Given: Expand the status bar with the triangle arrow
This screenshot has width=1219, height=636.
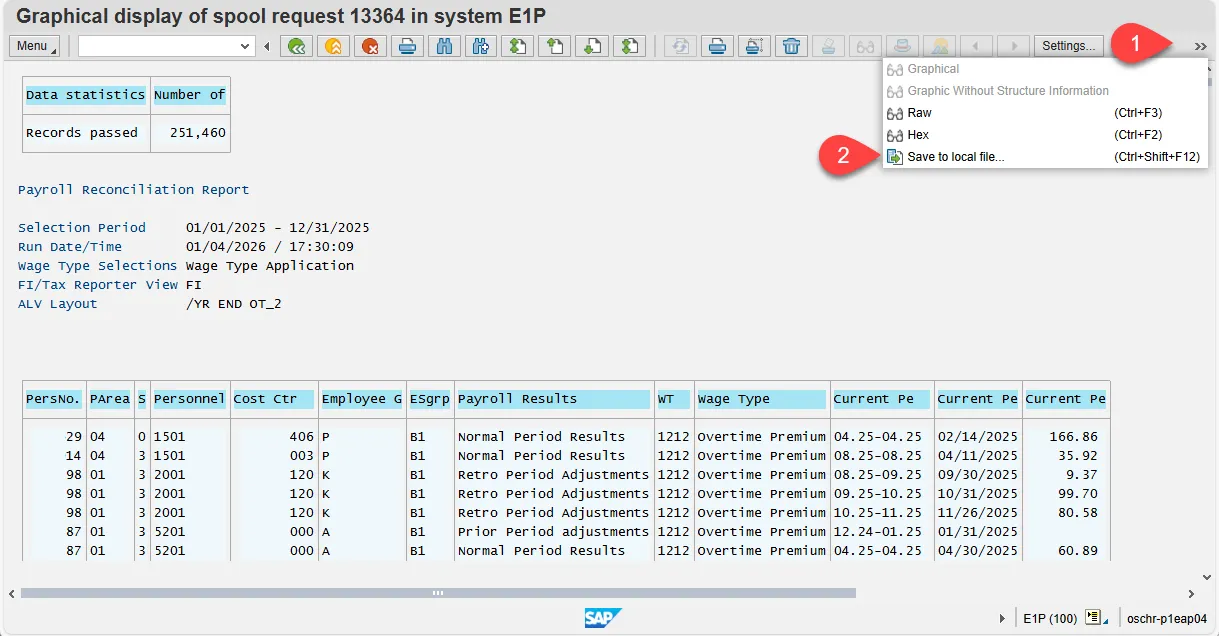Looking at the screenshot, I should pos(1003,618).
